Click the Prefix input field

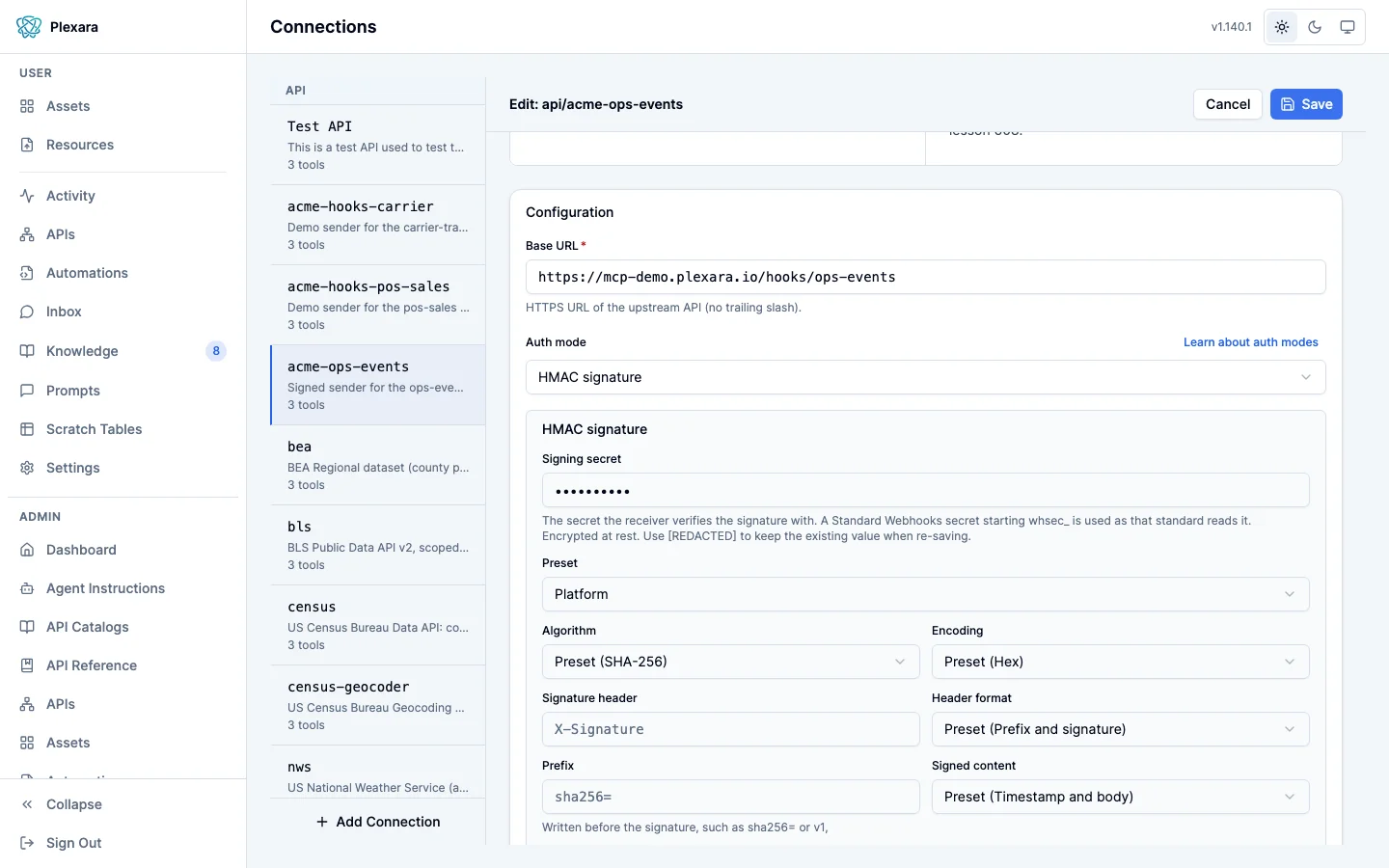pyautogui.click(x=731, y=797)
